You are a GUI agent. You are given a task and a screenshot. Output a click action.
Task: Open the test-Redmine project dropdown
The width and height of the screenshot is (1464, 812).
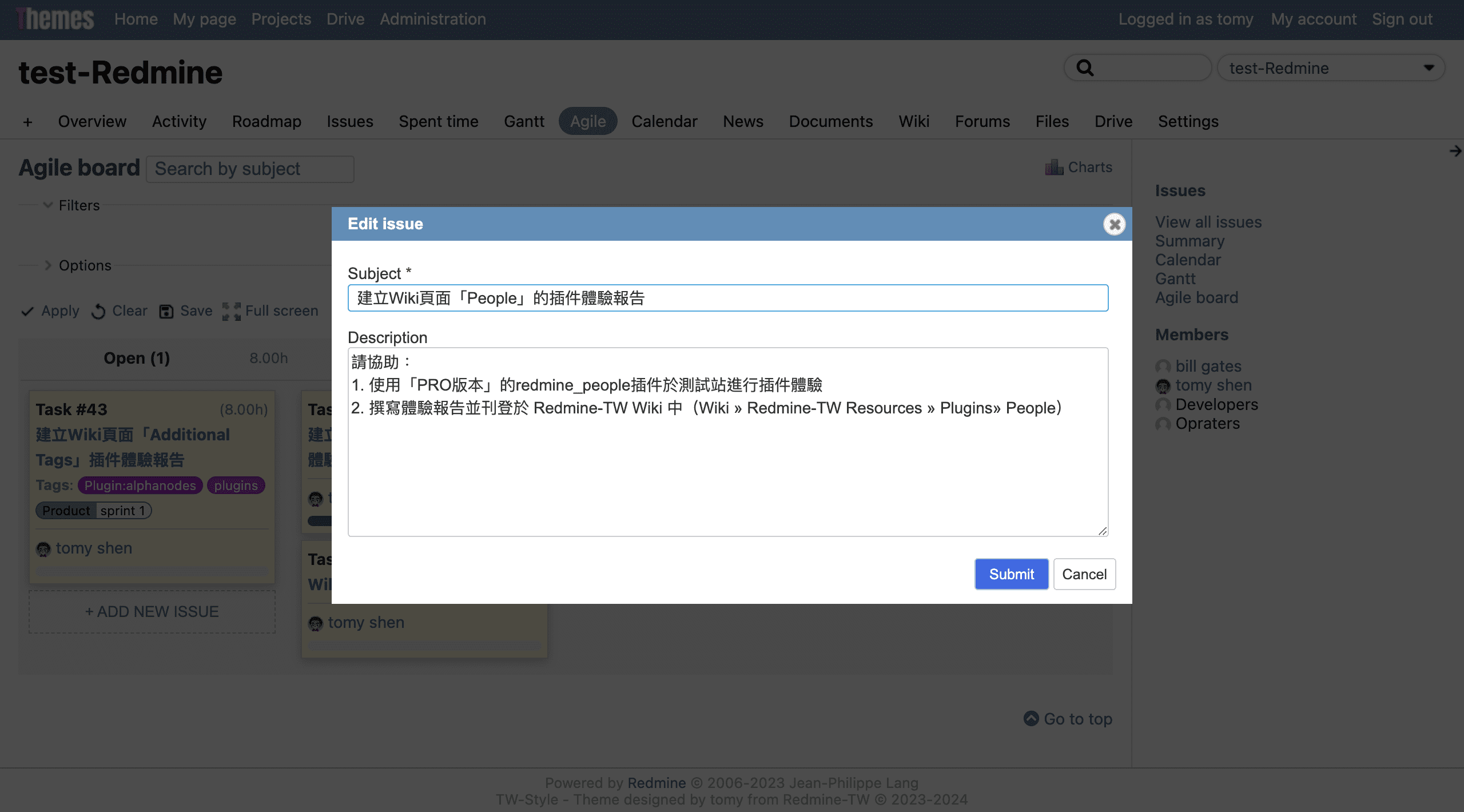coord(1330,68)
